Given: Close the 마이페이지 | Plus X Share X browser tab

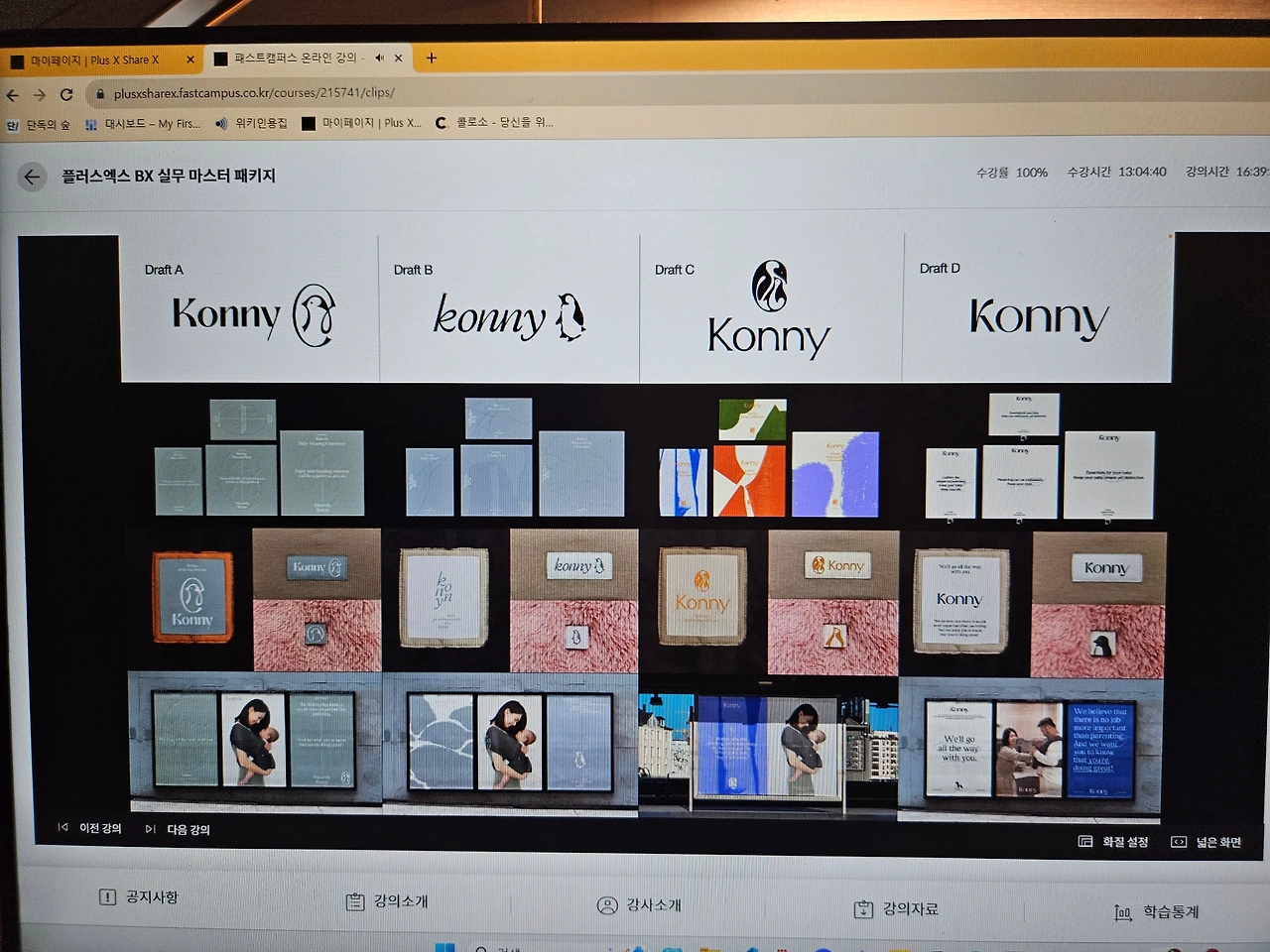Looking at the screenshot, I should click(190, 59).
